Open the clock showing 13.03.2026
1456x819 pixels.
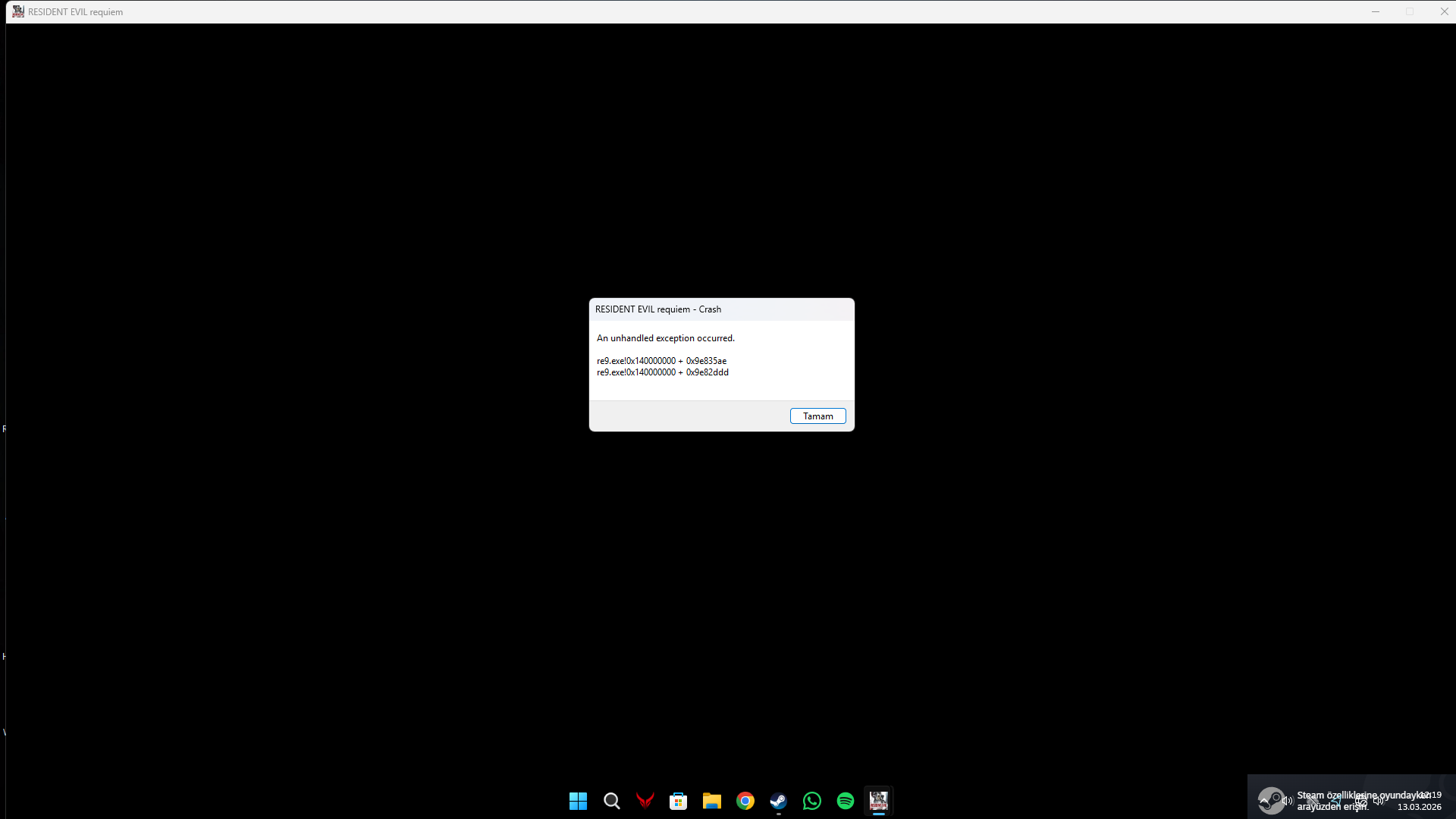(x=1420, y=807)
